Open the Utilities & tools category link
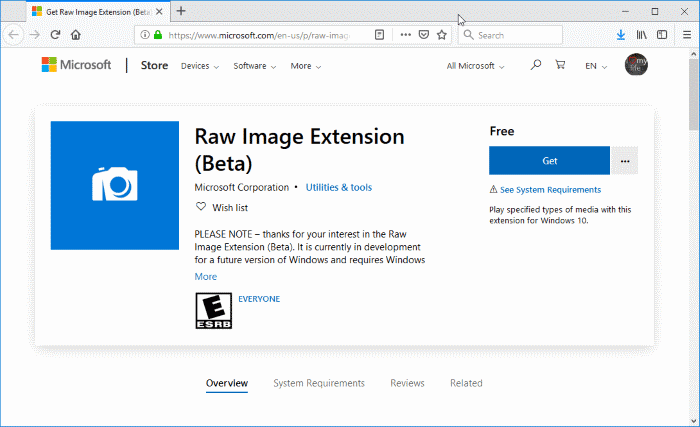Viewport: 700px width, 427px height. click(x=338, y=188)
